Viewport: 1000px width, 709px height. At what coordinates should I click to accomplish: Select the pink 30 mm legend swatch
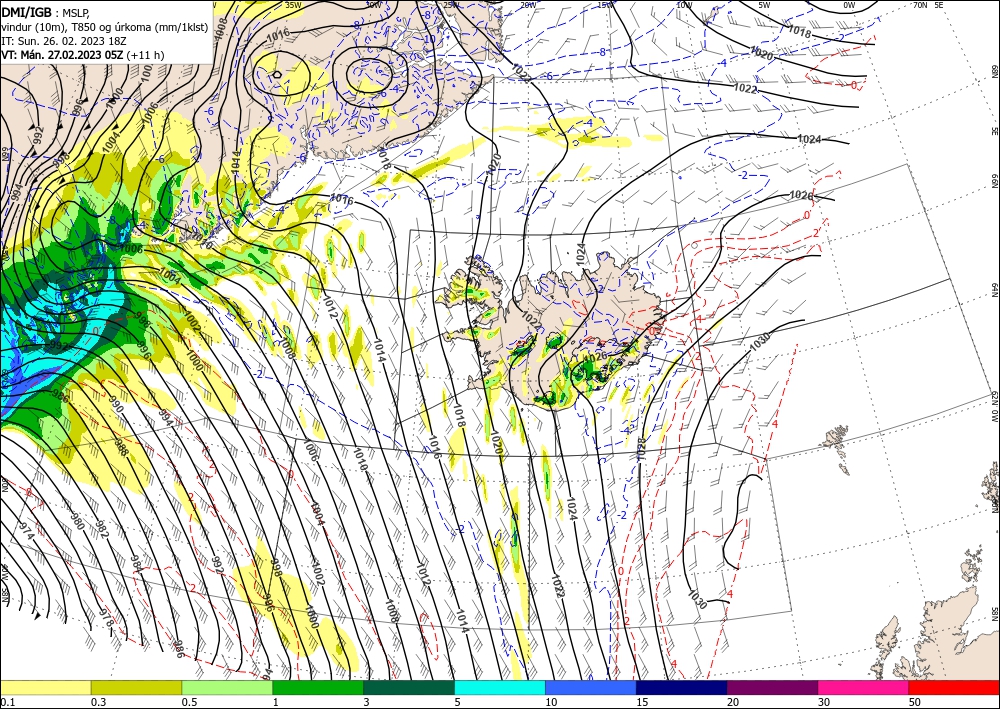tap(864, 687)
